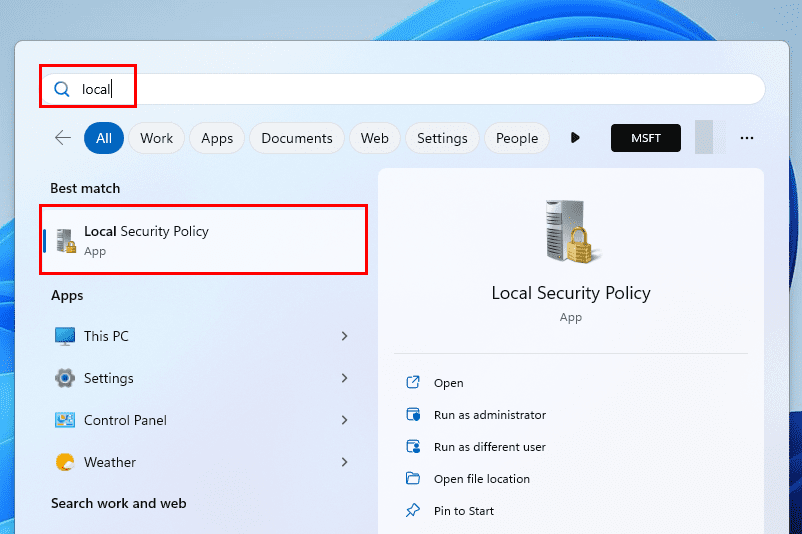Open Local Security Policy best match
This screenshot has height=534, width=802.
(204, 240)
